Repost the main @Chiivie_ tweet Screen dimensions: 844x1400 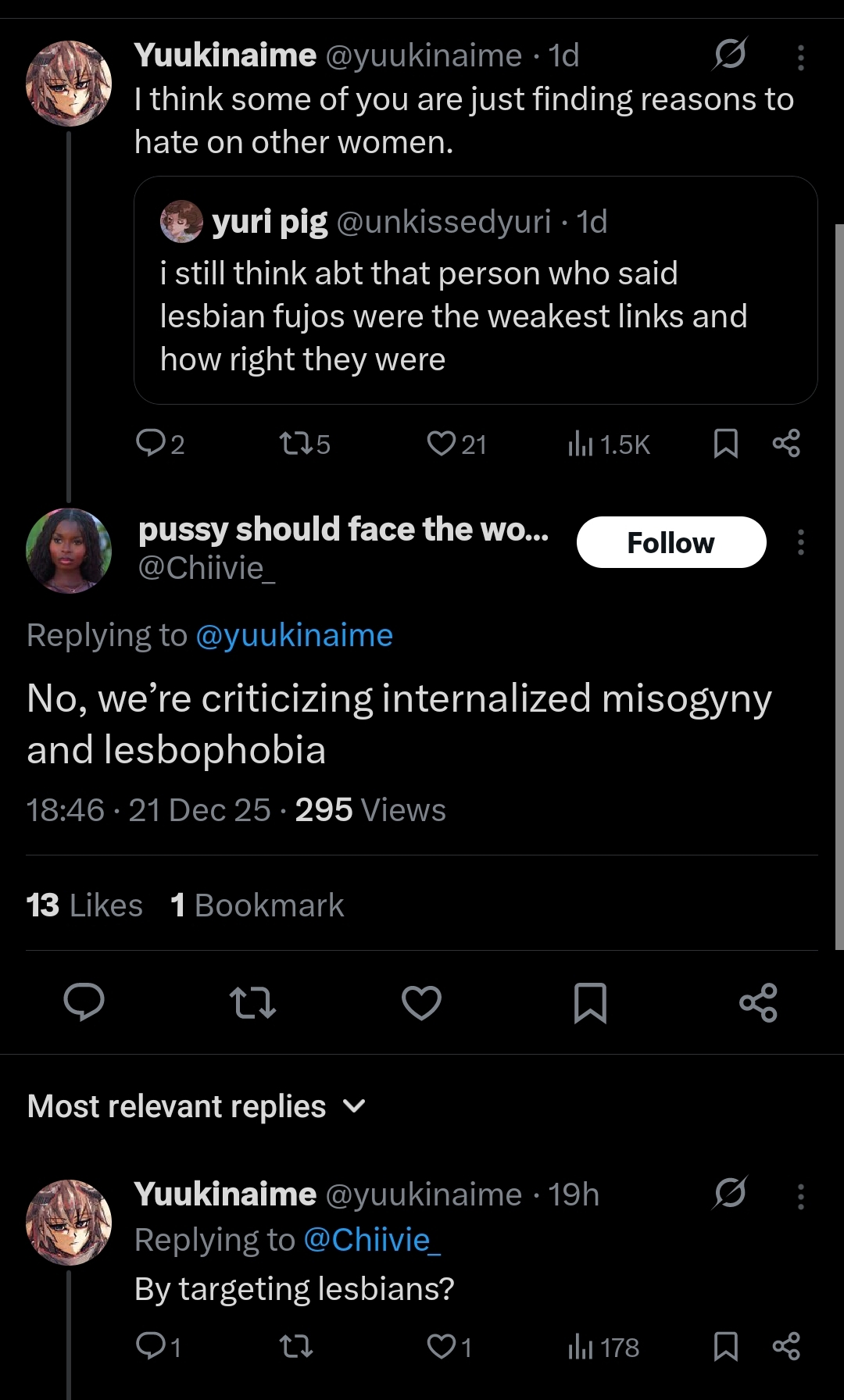252,1002
